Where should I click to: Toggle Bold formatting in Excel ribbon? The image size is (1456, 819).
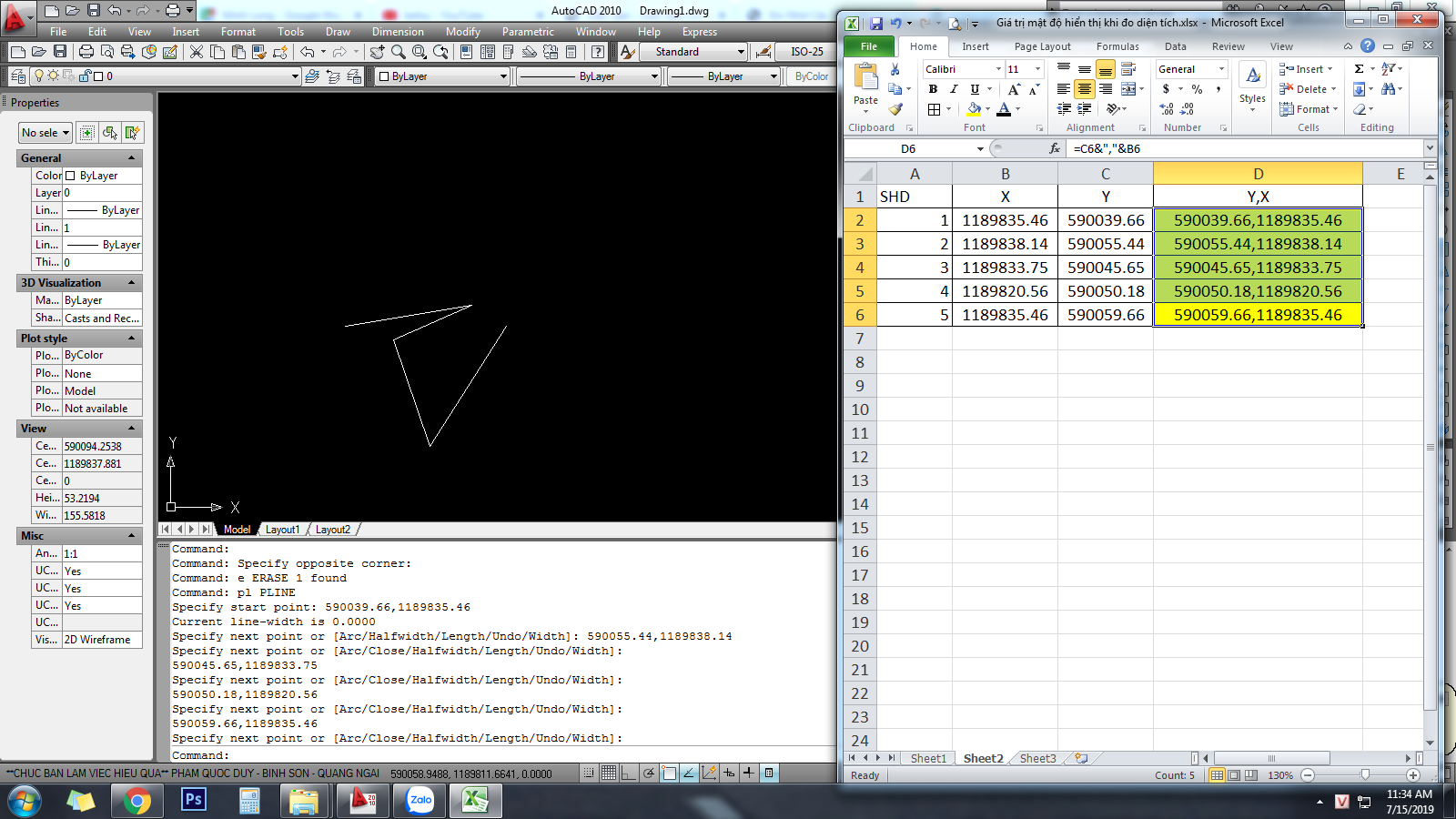pyautogui.click(x=933, y=89)
